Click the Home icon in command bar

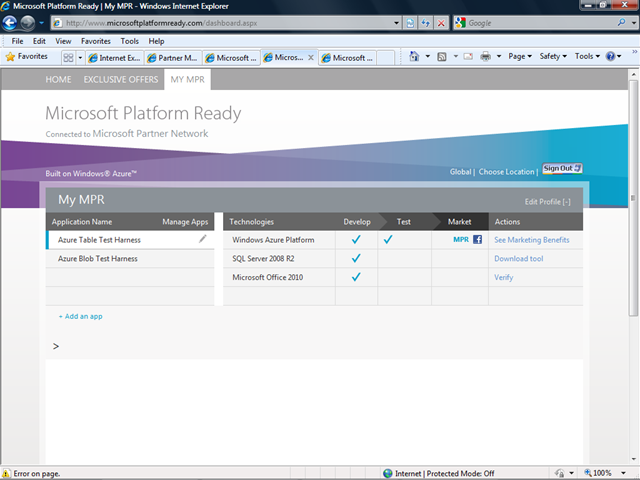coord(414,57)
